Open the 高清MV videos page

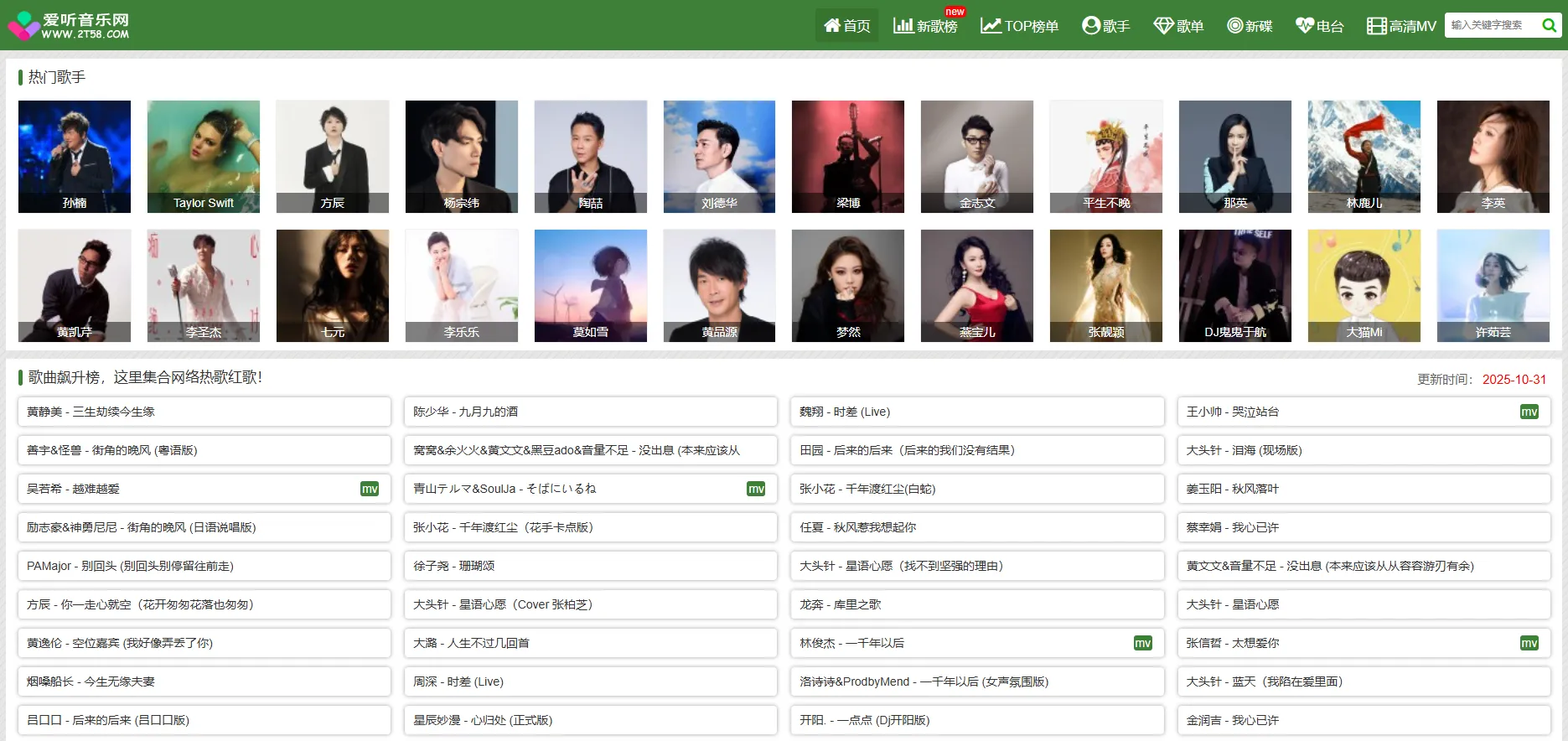pos(1401,26)
